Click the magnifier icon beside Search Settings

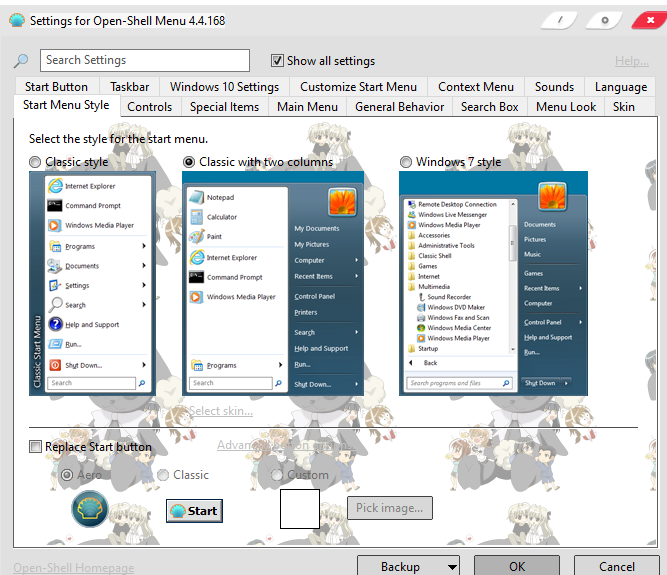point(21,62)
